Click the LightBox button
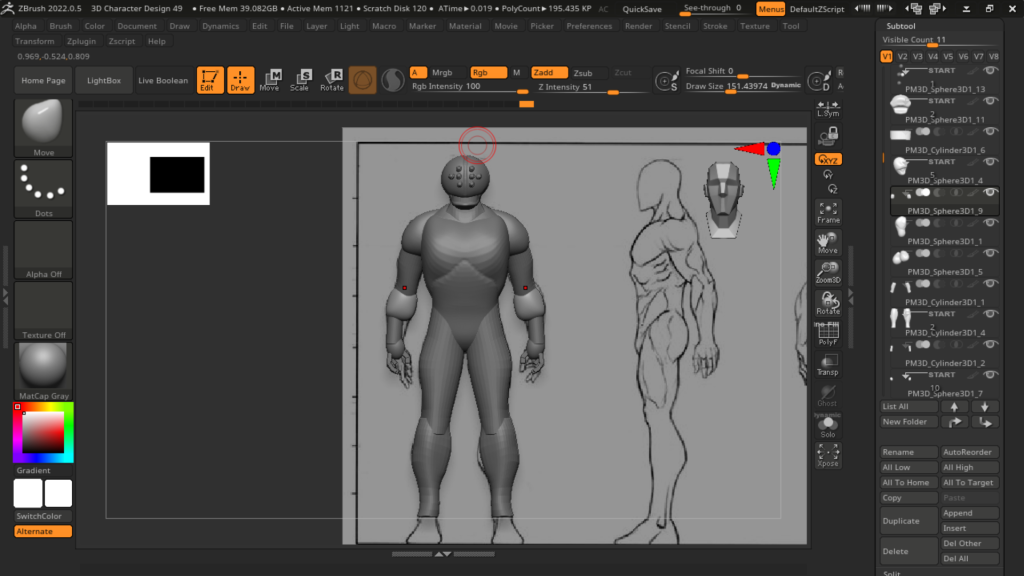1024x576 pixels. click(x=104, y=80)
